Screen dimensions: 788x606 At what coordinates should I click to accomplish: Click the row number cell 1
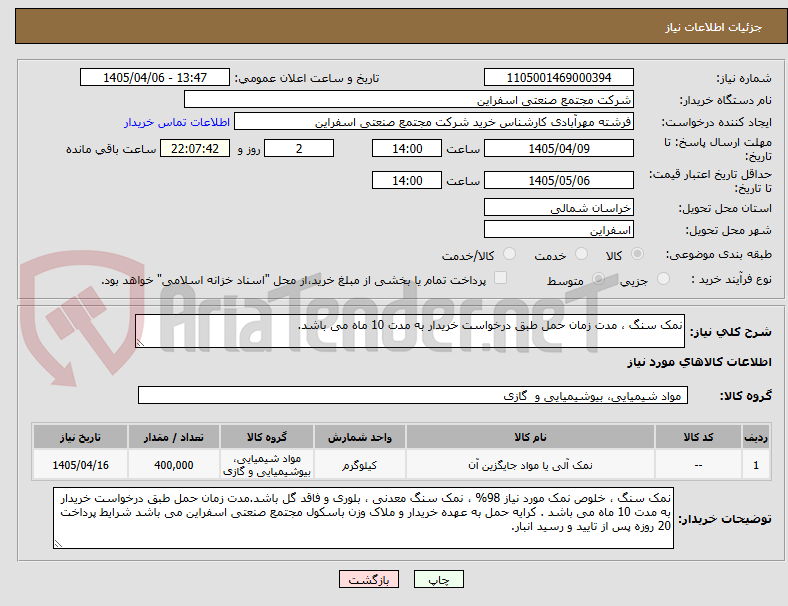pos(755,465)
